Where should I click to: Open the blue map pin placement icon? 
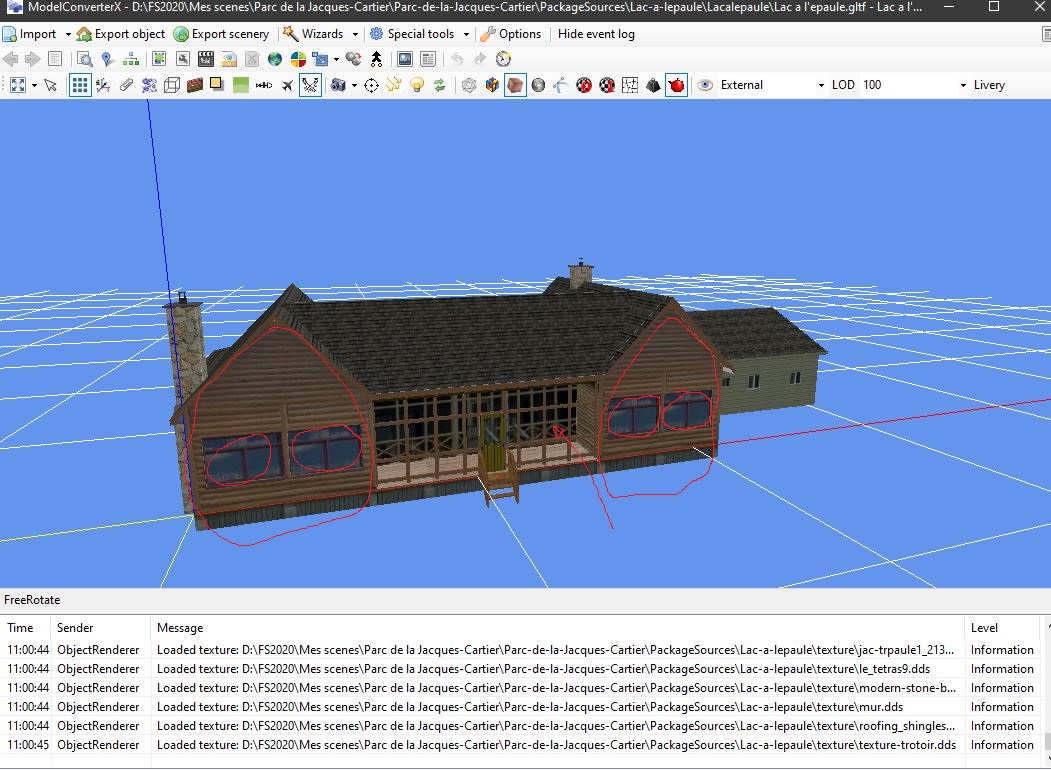pos(107,59)
